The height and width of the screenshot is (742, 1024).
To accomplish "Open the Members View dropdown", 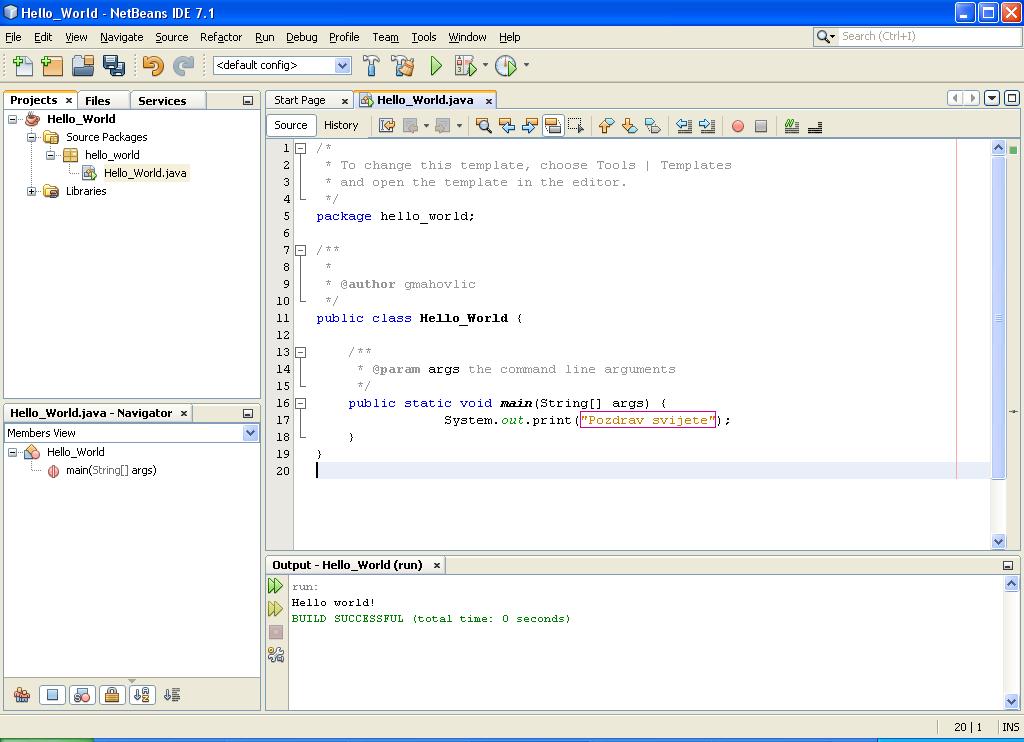I will pos(250,433).
